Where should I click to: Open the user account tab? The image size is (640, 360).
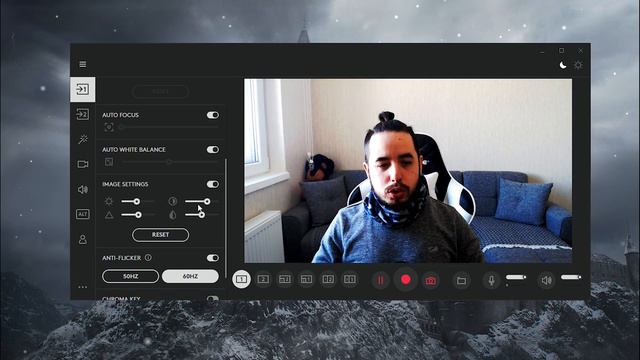(x=83, y=239)
